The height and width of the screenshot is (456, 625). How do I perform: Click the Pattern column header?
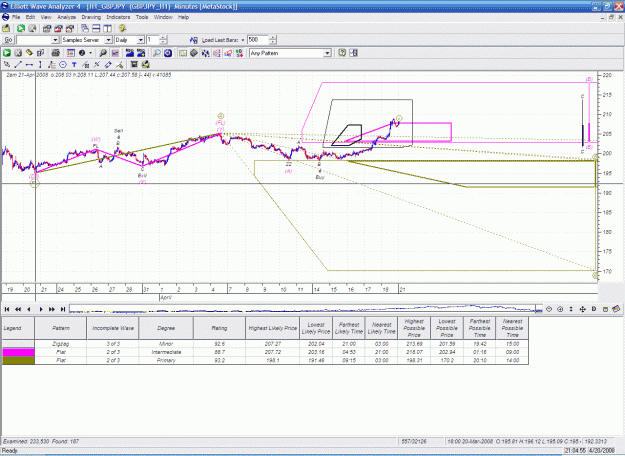tap(61, 328)
